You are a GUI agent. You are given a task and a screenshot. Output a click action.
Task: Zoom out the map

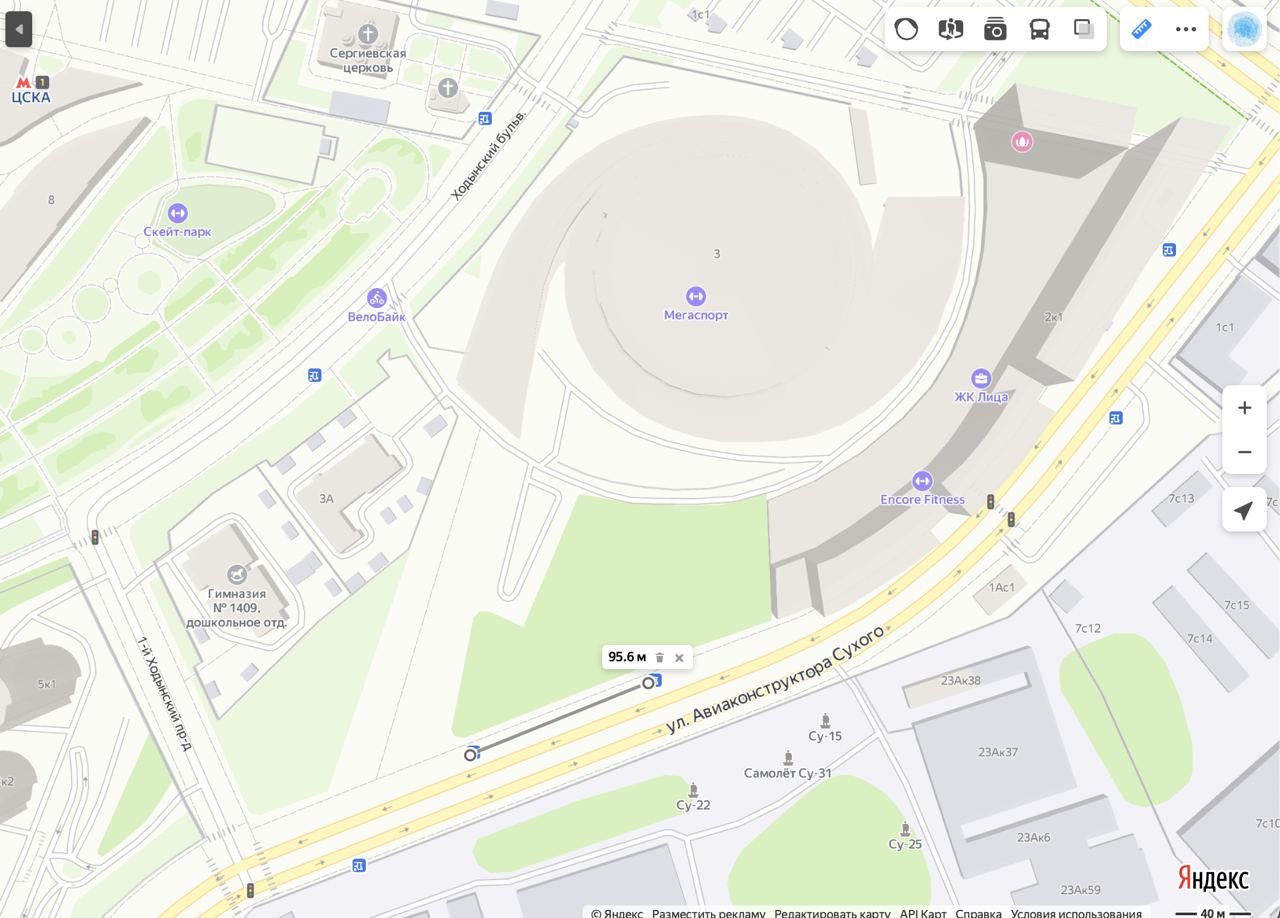(x=1244, y=452)
